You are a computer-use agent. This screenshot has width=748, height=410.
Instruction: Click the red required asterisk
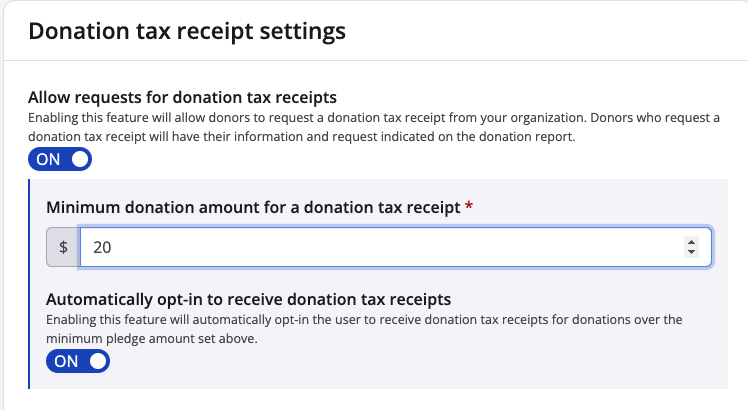tap(470, 207)
